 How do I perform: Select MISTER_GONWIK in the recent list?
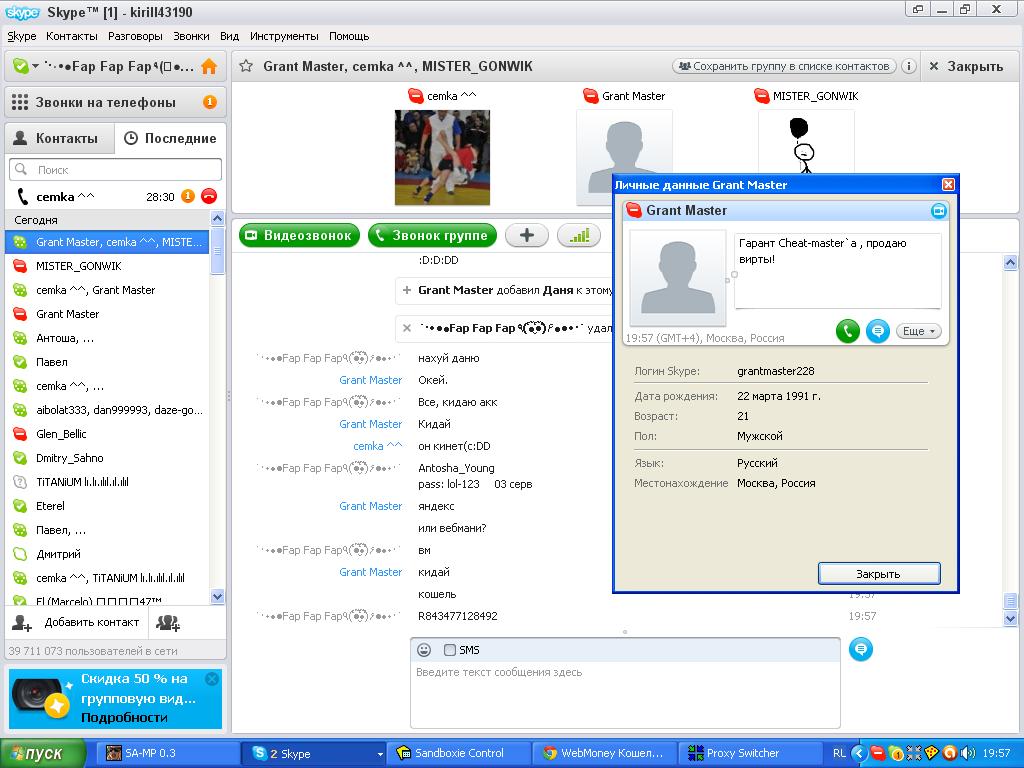(x=107, y=266)
